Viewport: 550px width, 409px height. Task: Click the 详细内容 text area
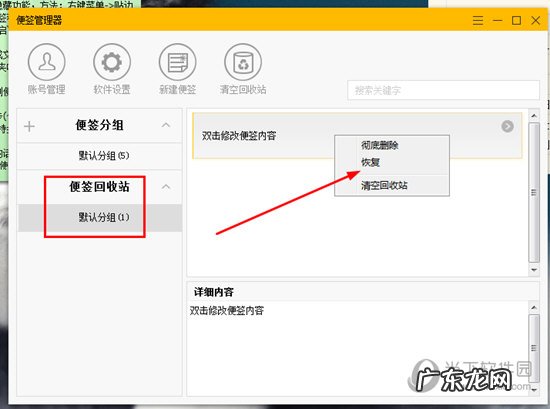pos(357,347)
